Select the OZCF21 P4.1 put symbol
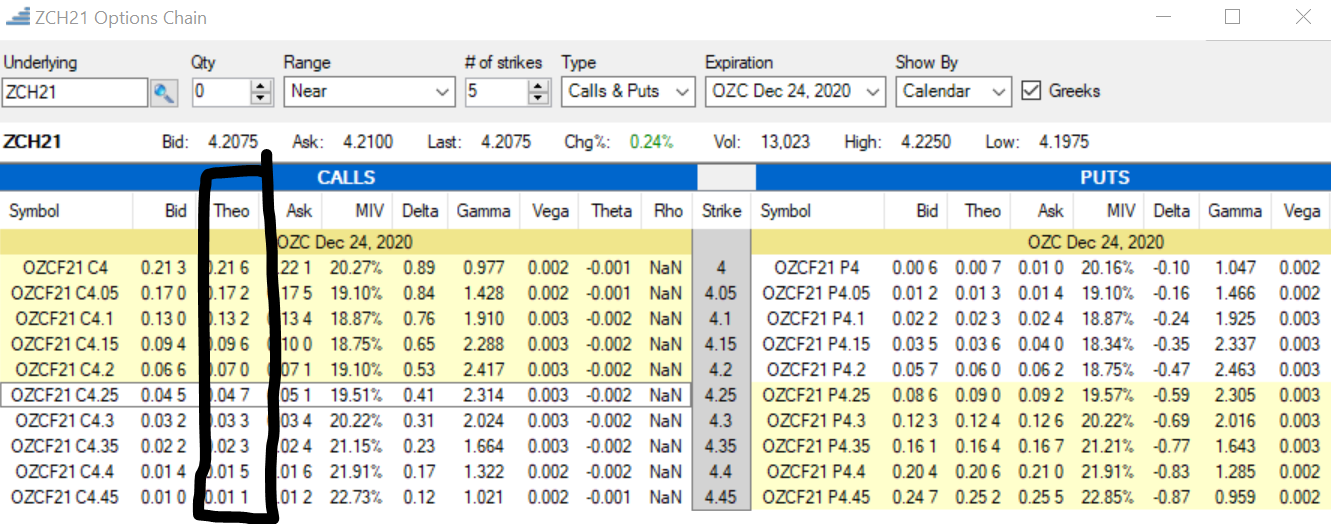The height and width of the screenshot is (524, 1331). (816, 319)
